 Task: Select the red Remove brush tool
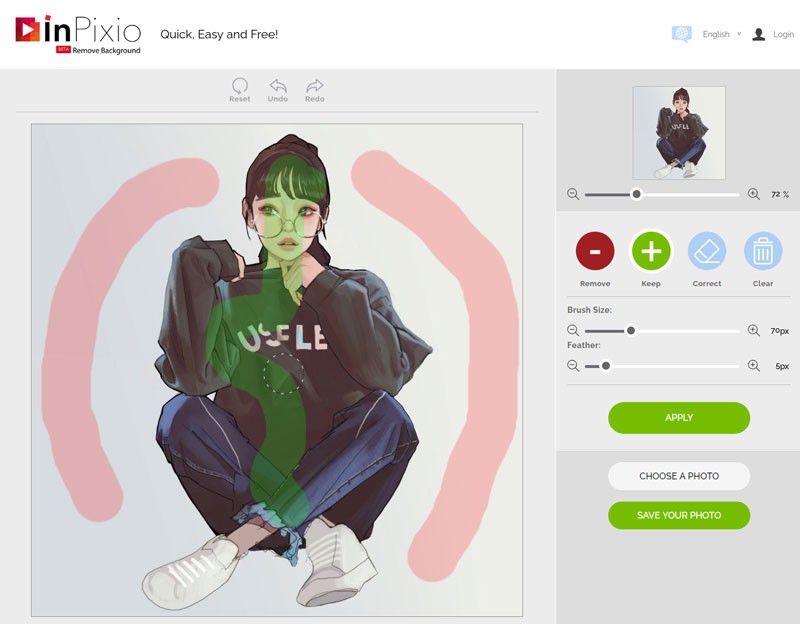pyautogui.click(x=595, y=251)
